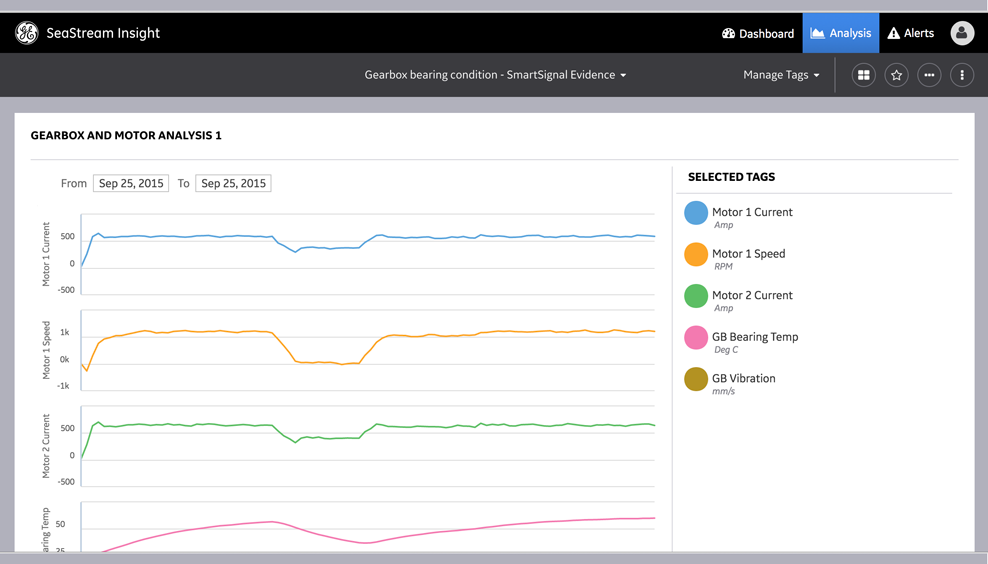Open the horizontal ellipsis options icon
Image resolution: width=988 pixels, height=564 pixels.
[x=929, y=75]
